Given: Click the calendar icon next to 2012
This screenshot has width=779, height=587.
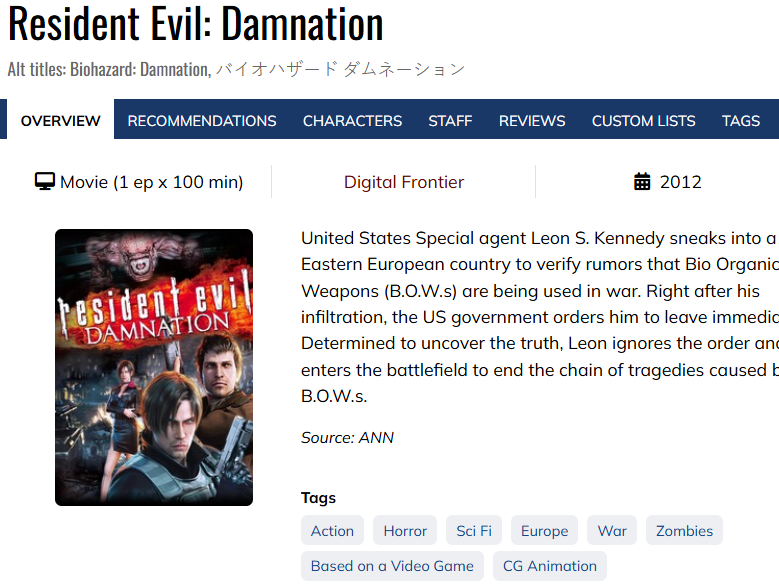Looking at the screenshot, I should tap(642, 181).
